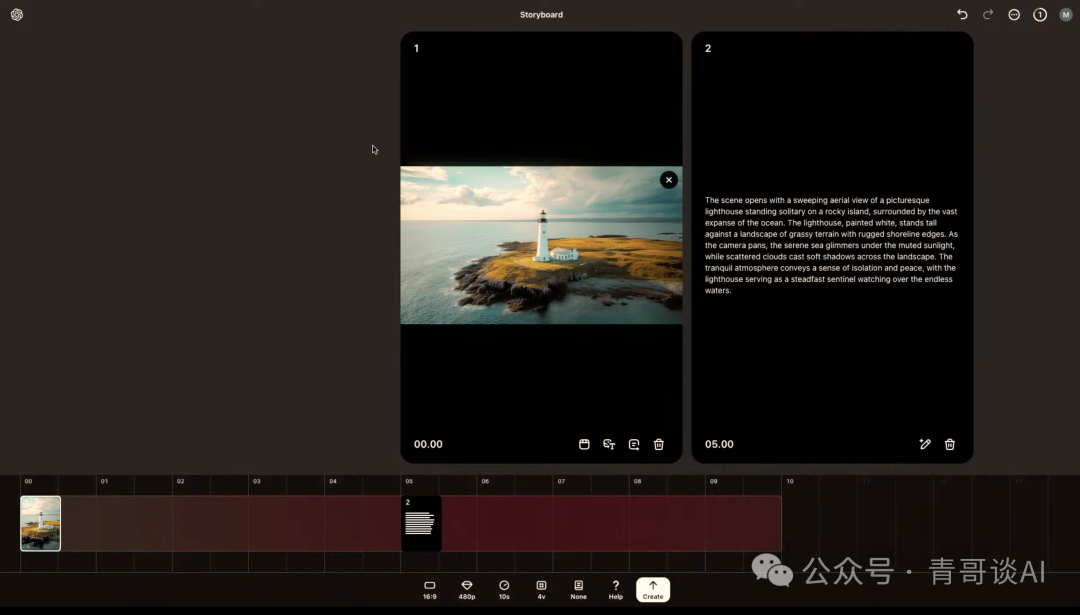Click the image-to-text icon on card 1

pos(609,444)
